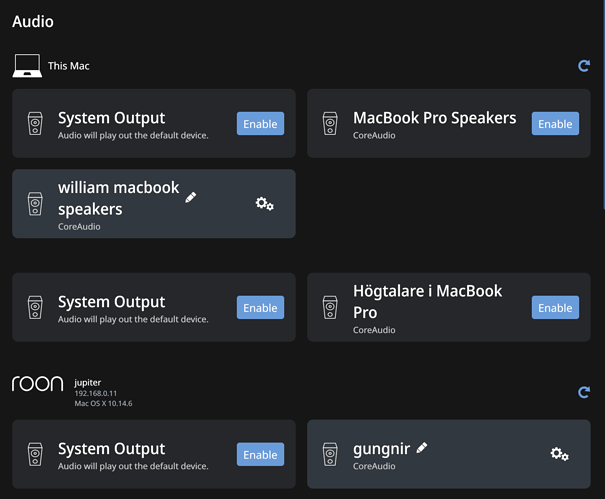
Task: Click speaker icon of System Output beside gungnir
Action: [35, 454]
